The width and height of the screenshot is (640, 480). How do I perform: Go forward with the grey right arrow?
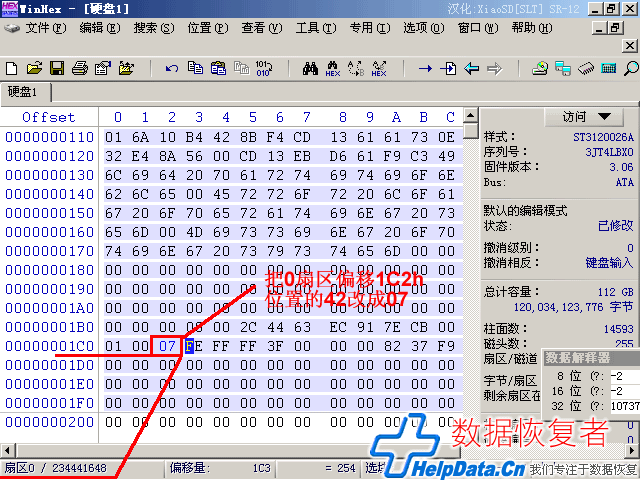(x=494, y=68)
